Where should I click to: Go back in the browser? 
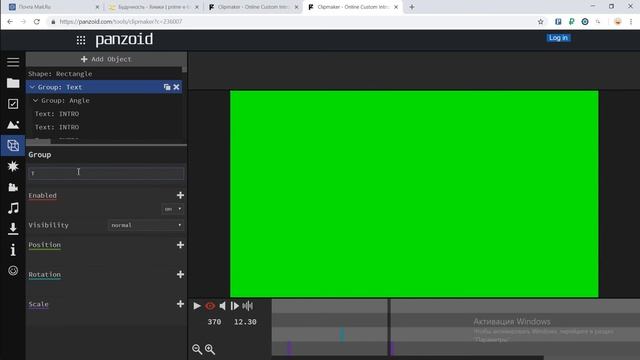coord(10,22)
